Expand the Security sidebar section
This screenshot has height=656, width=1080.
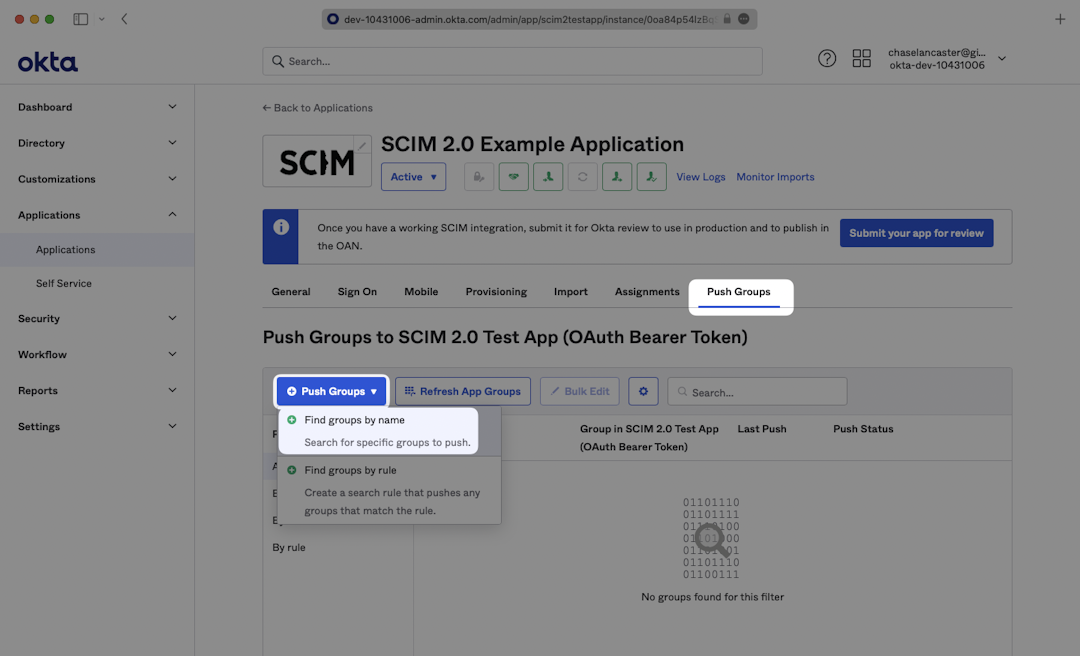click(97, 318)
